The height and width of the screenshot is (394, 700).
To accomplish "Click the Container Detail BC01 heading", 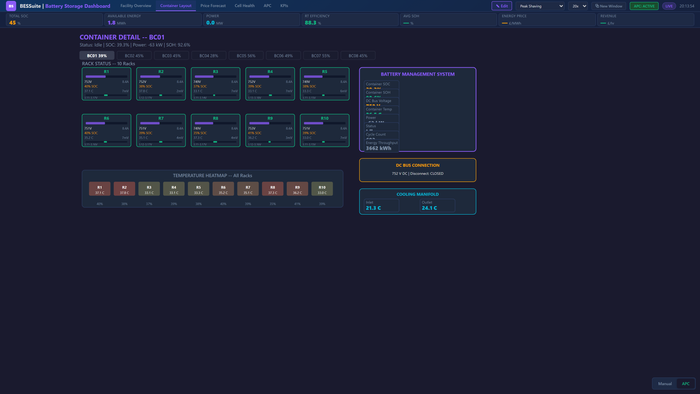I will (122, 37).
